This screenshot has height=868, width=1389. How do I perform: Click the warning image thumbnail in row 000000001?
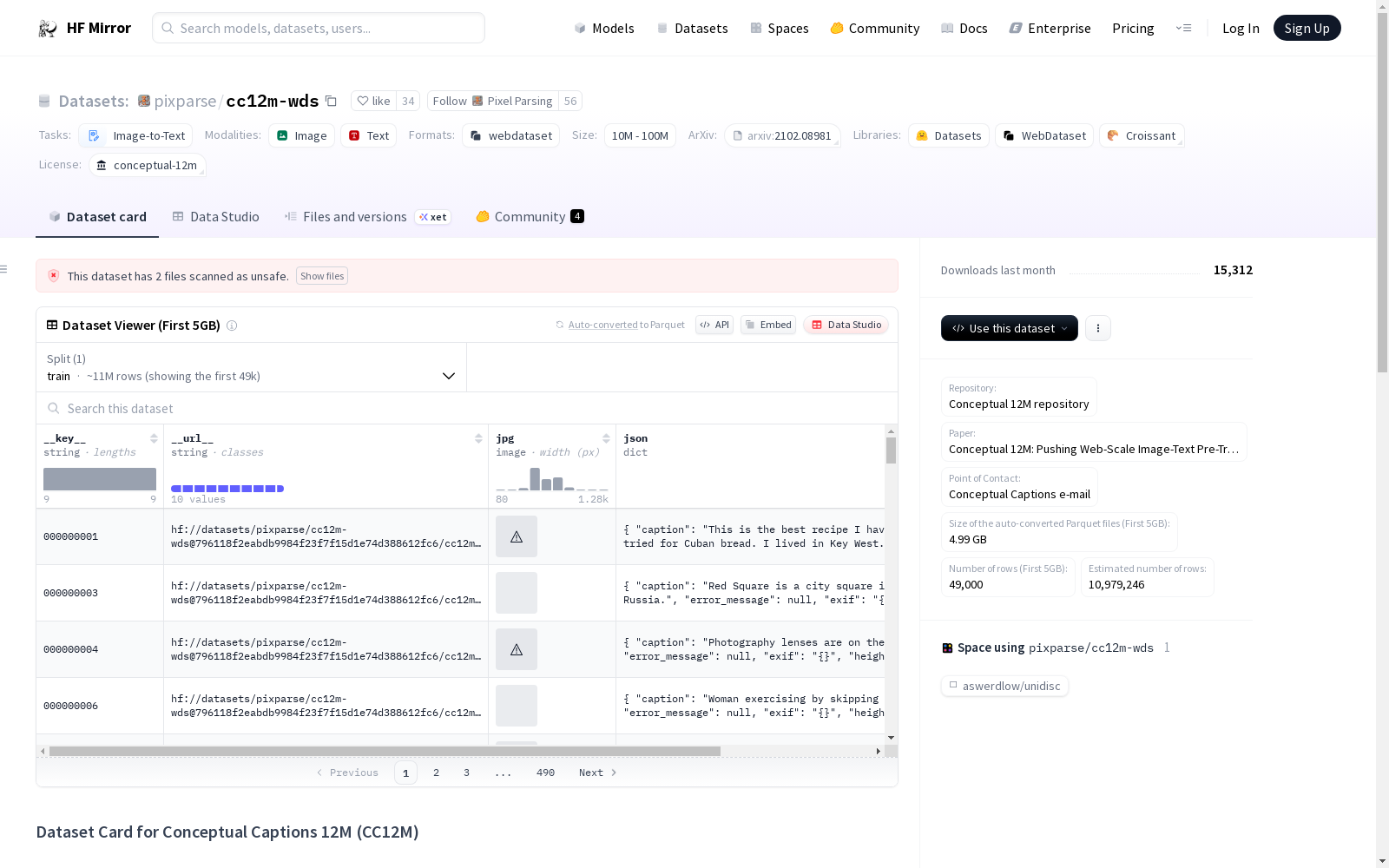(x=517, y=536)
